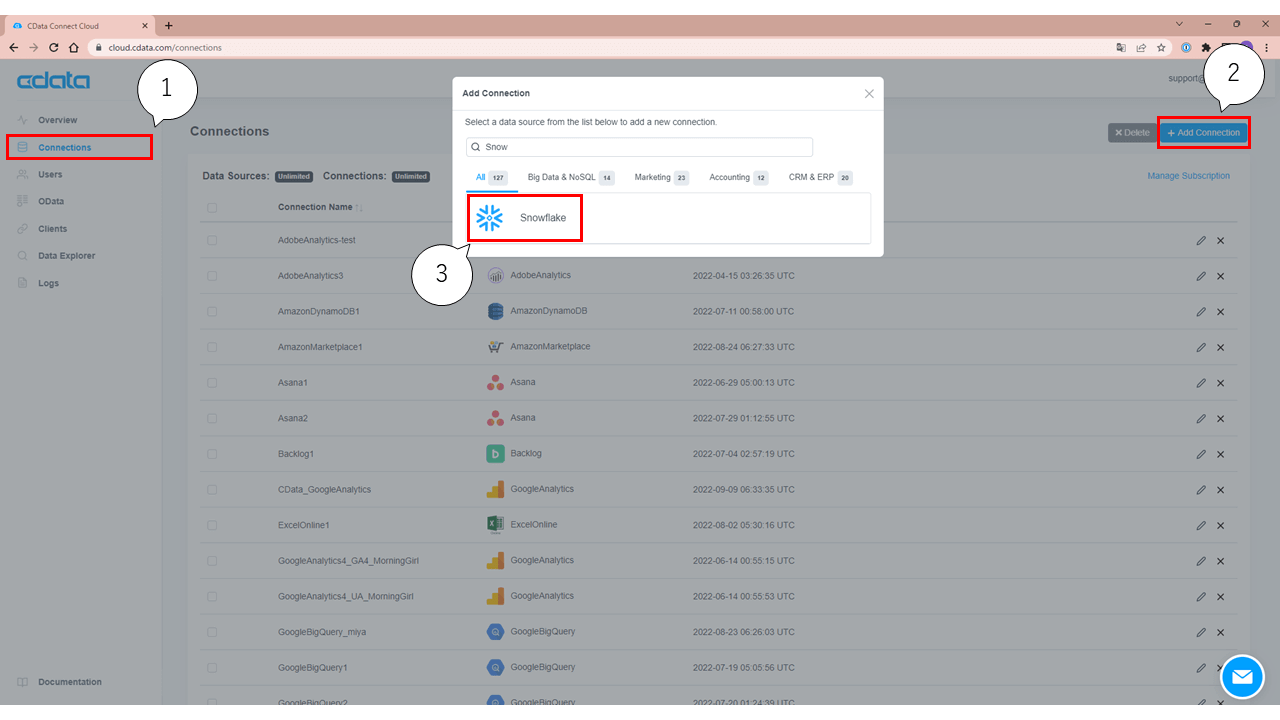Close the Add Connection dialog
The width and height of the screenshot is (1280, 720).
[869, 94]
